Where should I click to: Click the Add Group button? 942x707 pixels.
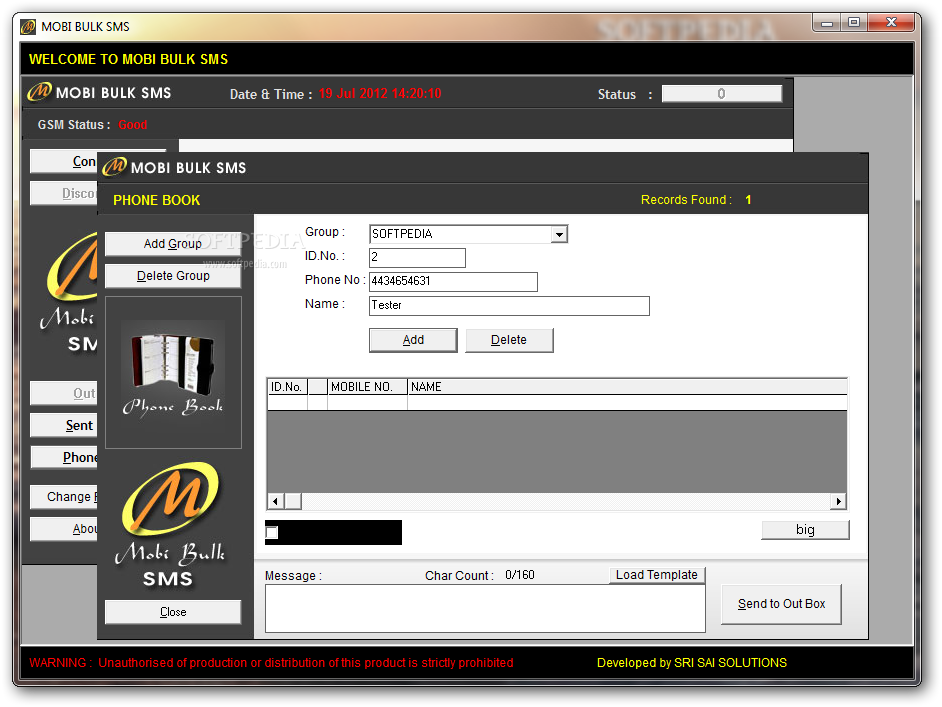click(x=173, y=244)
